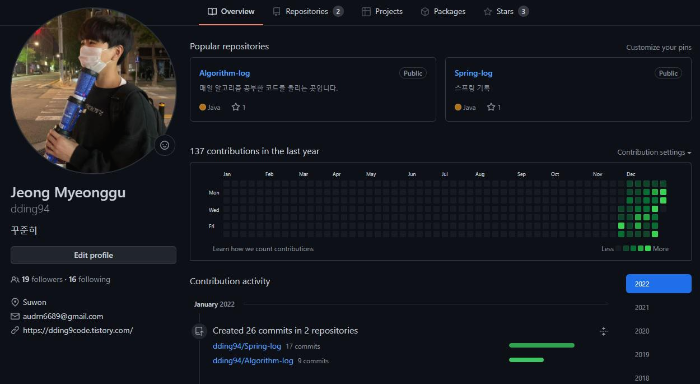Viewport: 700px width, 384px height.
Task: Open the Spring-log repository link
Action: pos(473,73)
